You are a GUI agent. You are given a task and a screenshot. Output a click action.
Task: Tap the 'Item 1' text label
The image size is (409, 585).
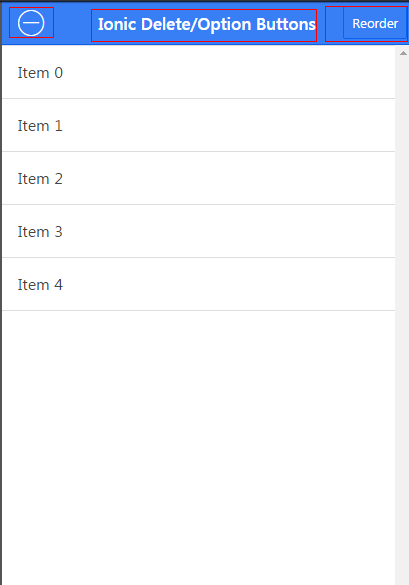pos(40,126)
